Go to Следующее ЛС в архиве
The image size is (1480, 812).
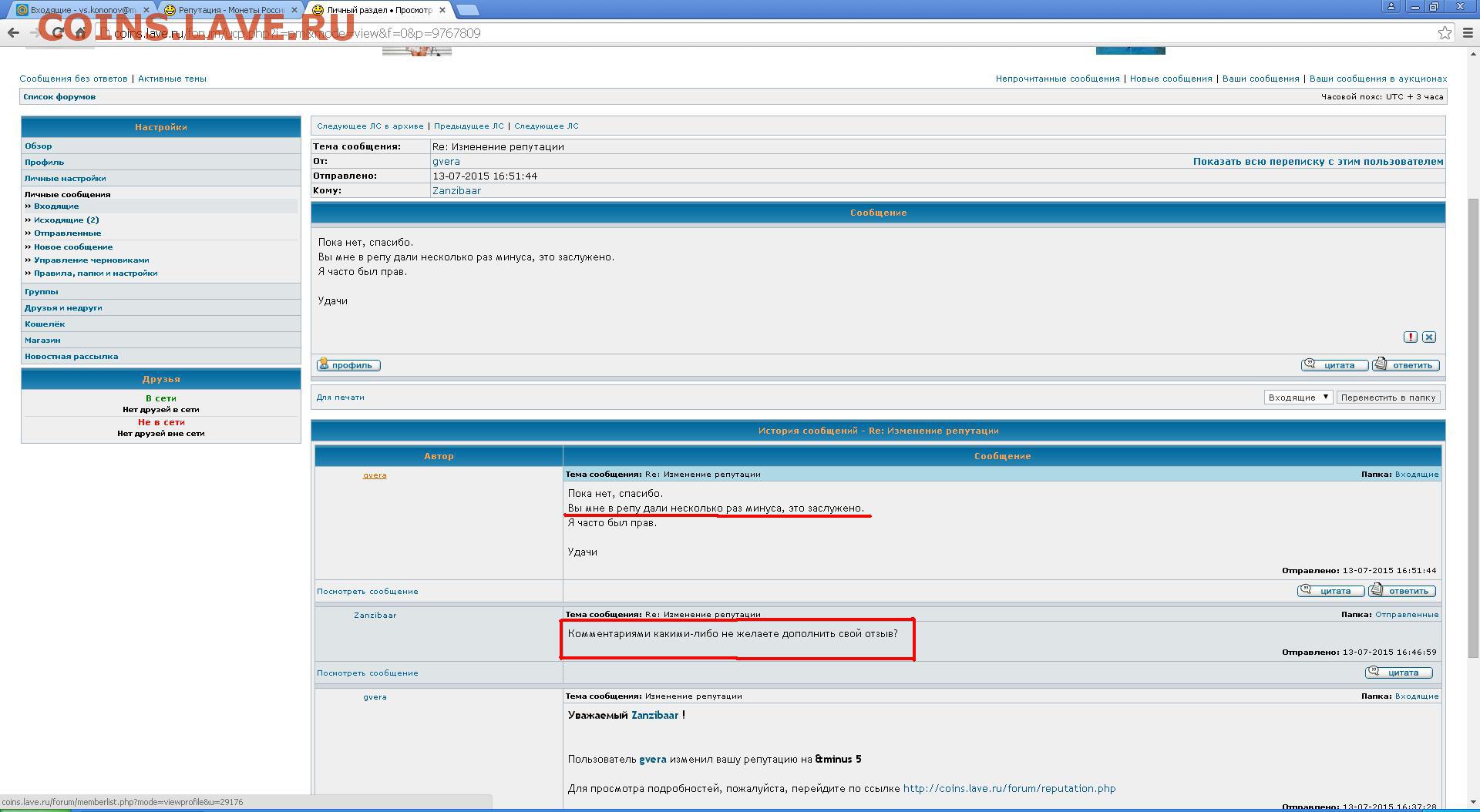click(370, 126)
